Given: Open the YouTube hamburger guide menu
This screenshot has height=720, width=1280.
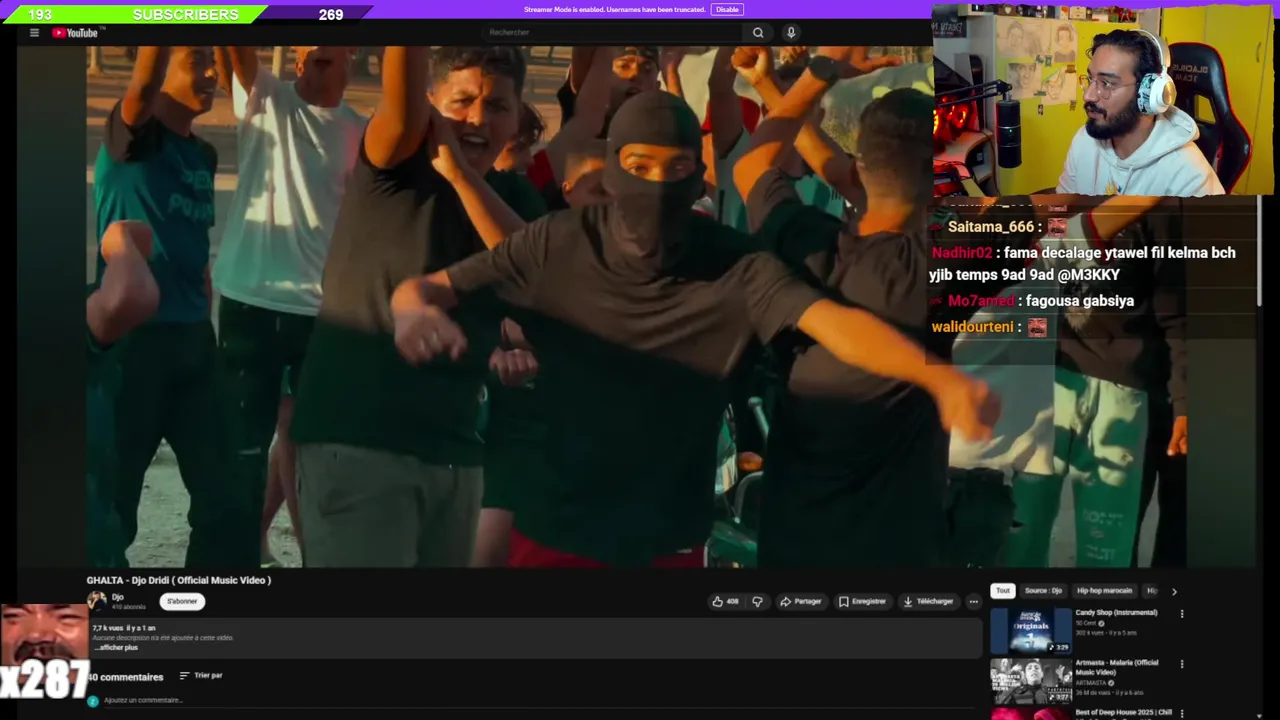Looking at the screenshot, I should [34, 33].
